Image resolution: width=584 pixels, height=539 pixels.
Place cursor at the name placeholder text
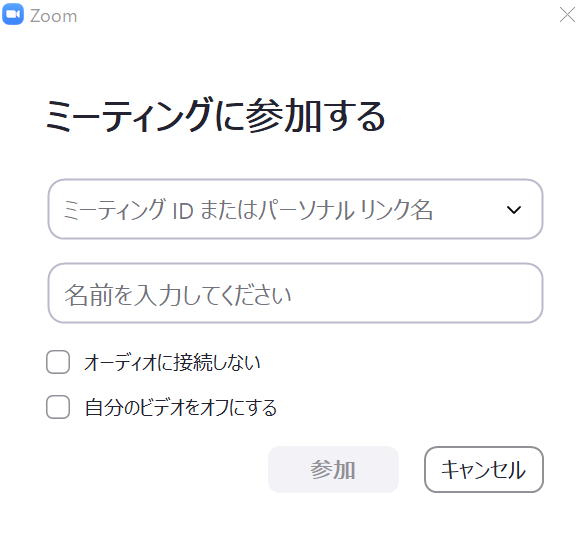[178, 295]
